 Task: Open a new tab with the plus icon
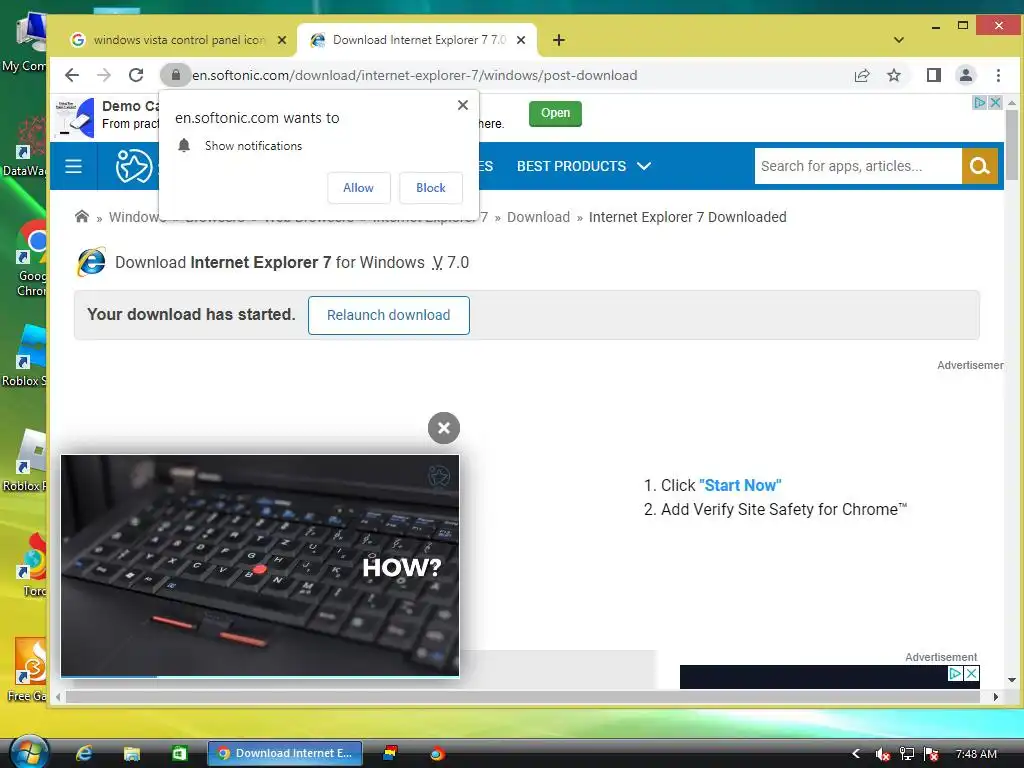pos(559,40)
